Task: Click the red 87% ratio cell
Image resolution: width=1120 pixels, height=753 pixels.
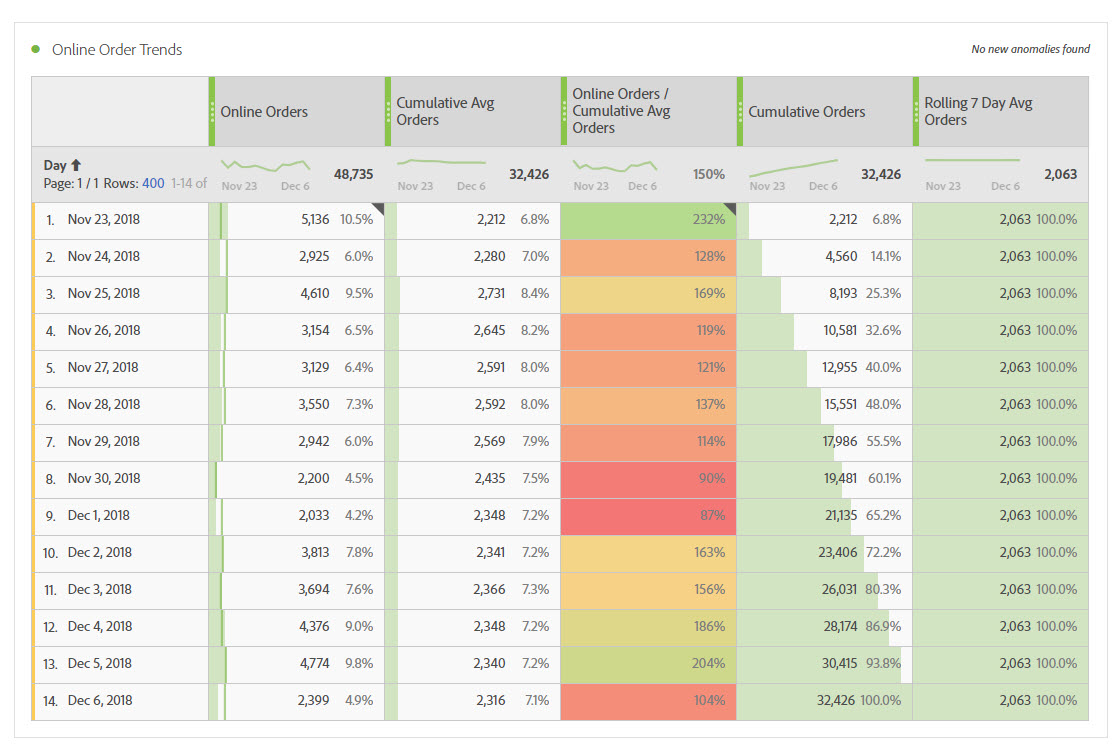Action: point(648,515)
